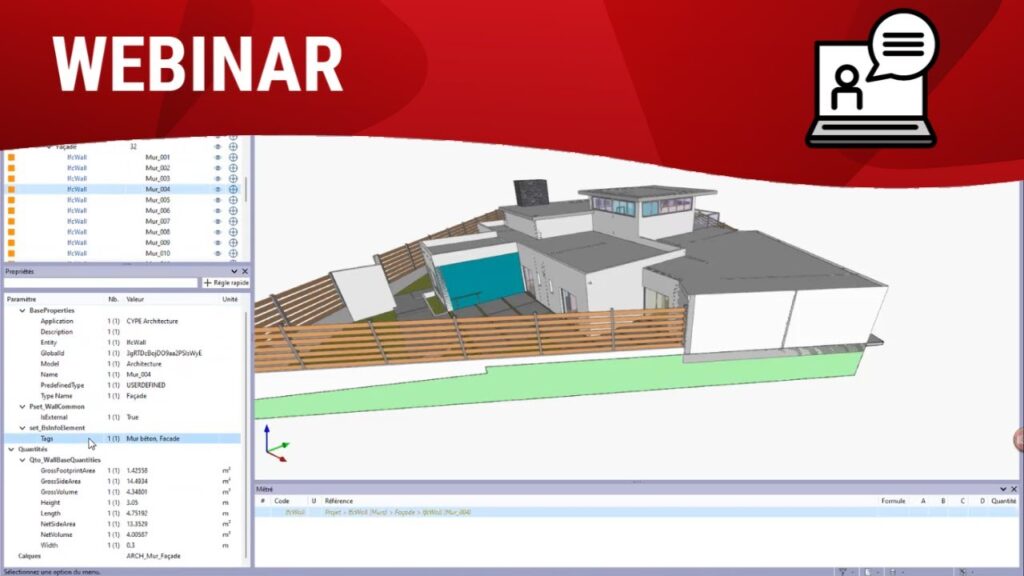The height and width of the screenshot is (576, 1024).
Task: Toggle the eye icon for Mur_007
Action: pyautogui.click(x=218, y=221)
